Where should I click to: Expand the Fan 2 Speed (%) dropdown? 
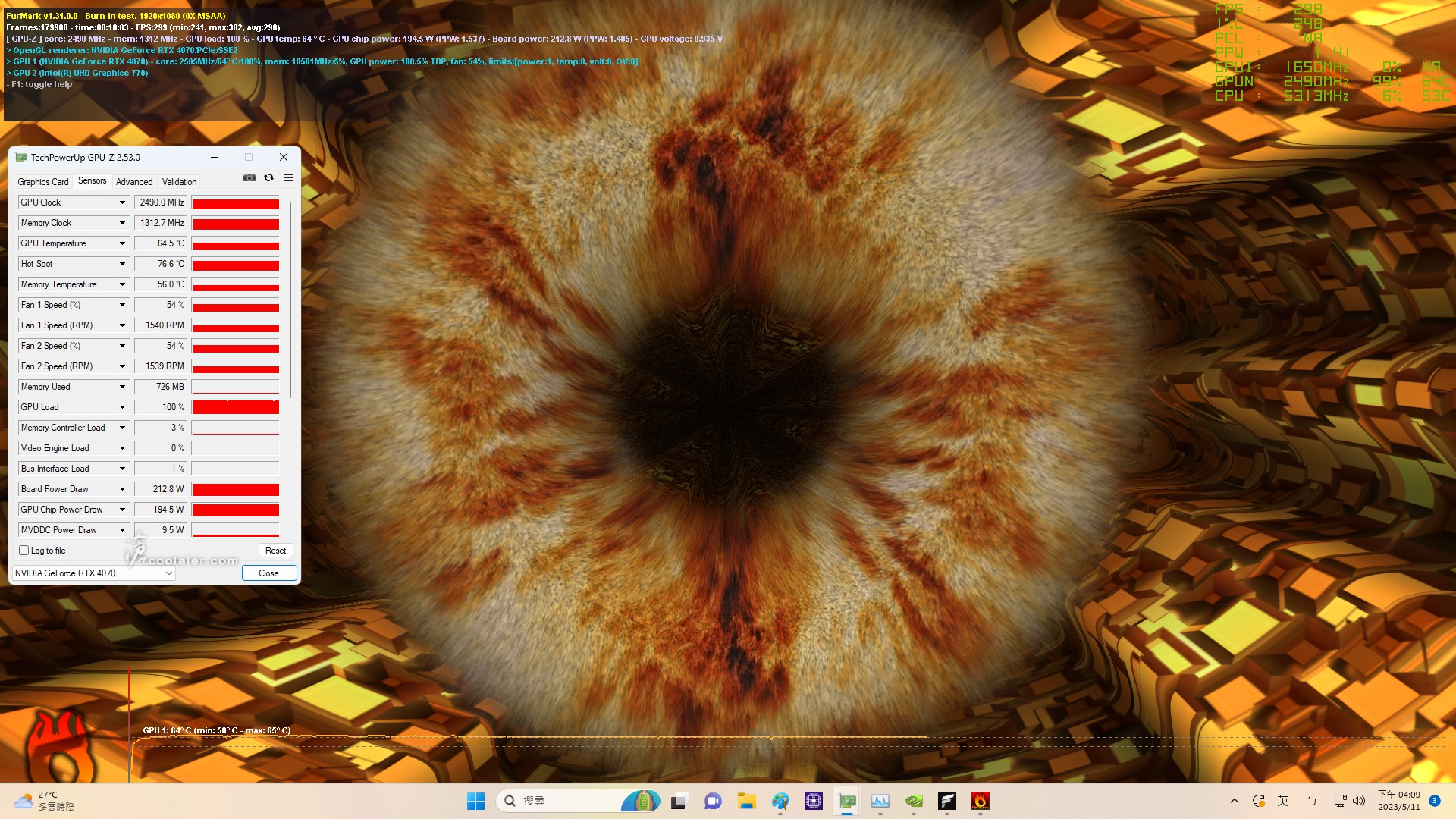point(122,346)
